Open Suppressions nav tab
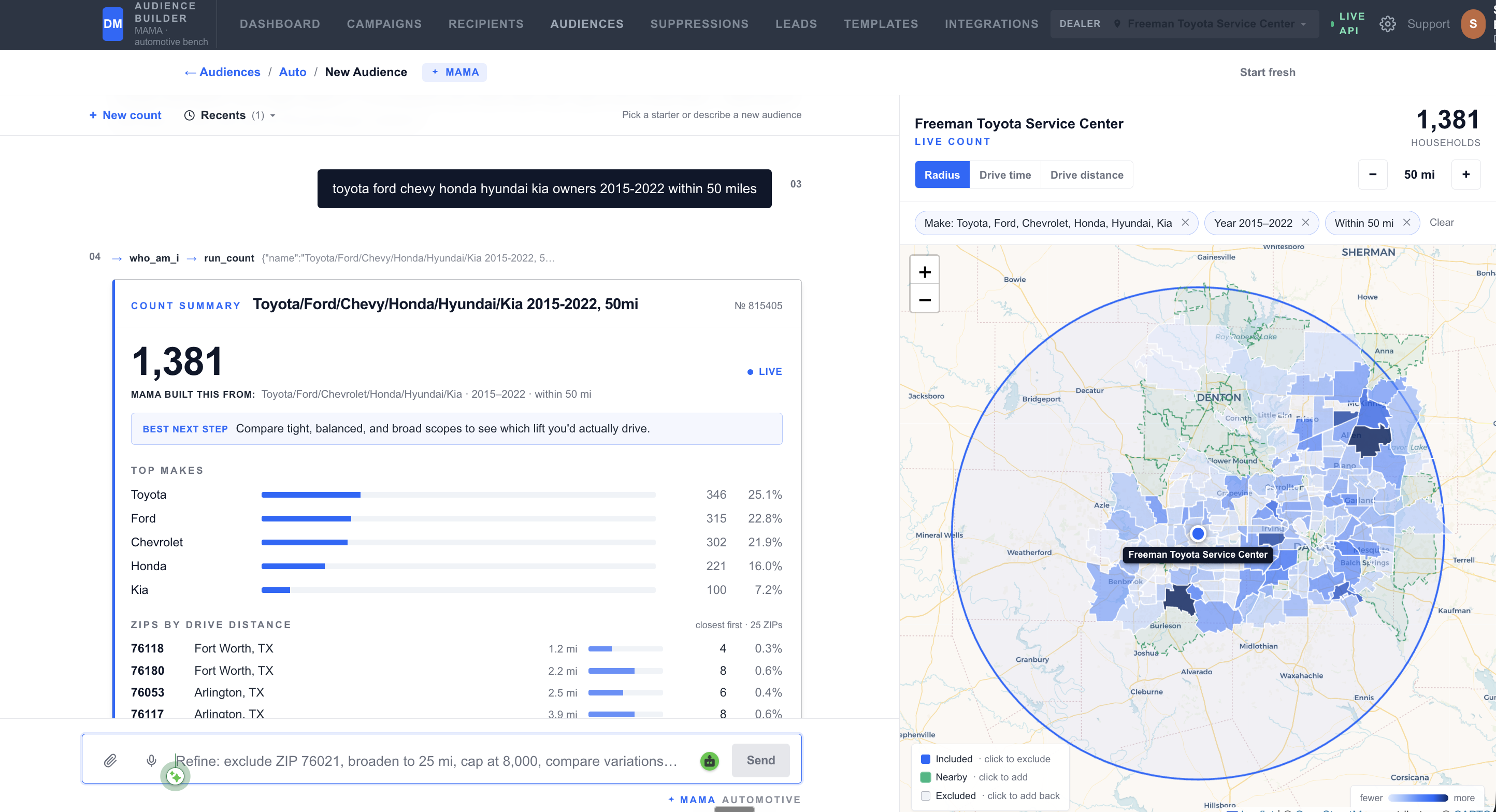This screenshot has height=812, width=1496. pos(699,24)
